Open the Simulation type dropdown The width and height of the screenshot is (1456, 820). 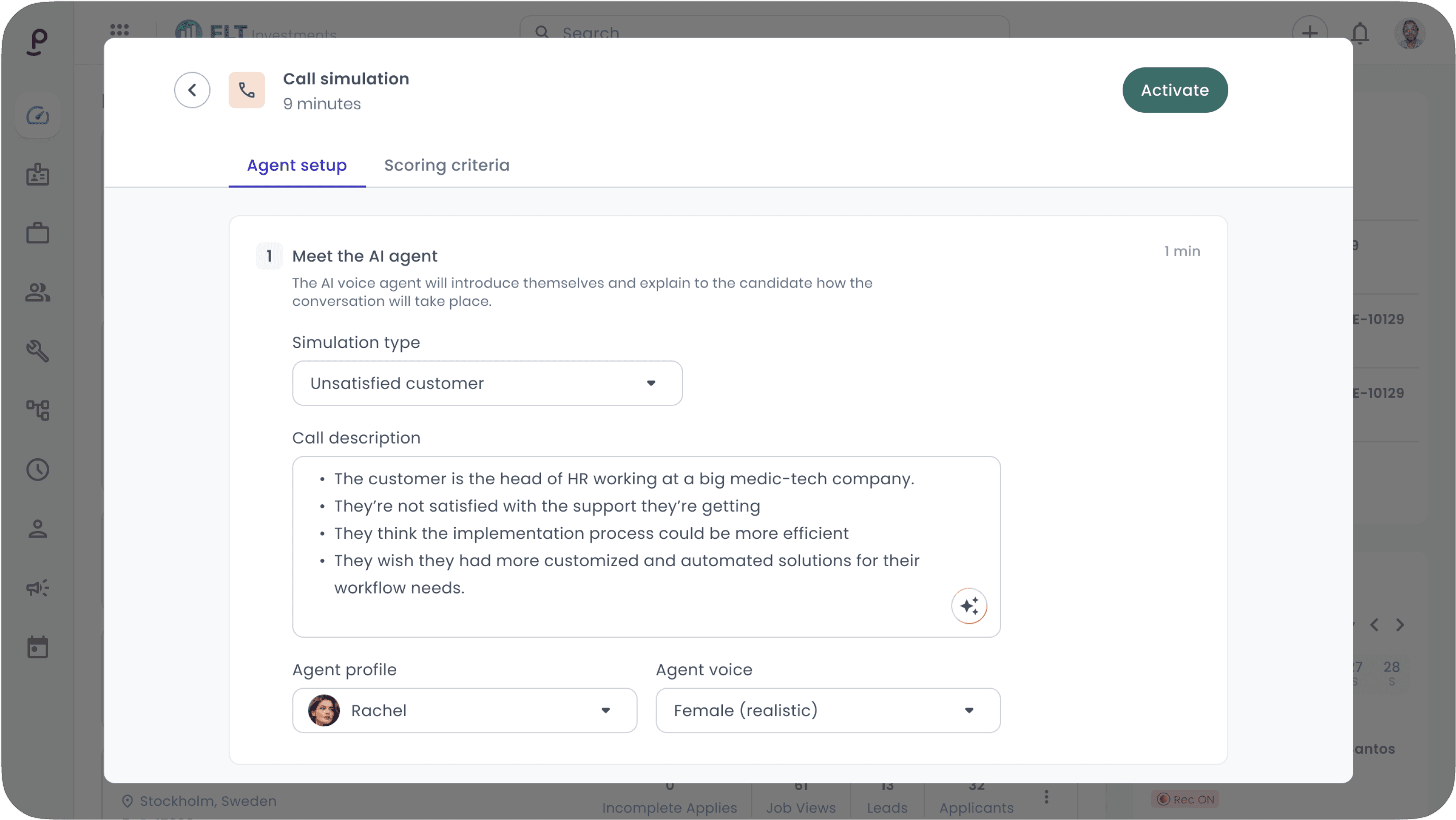point(487,383)
